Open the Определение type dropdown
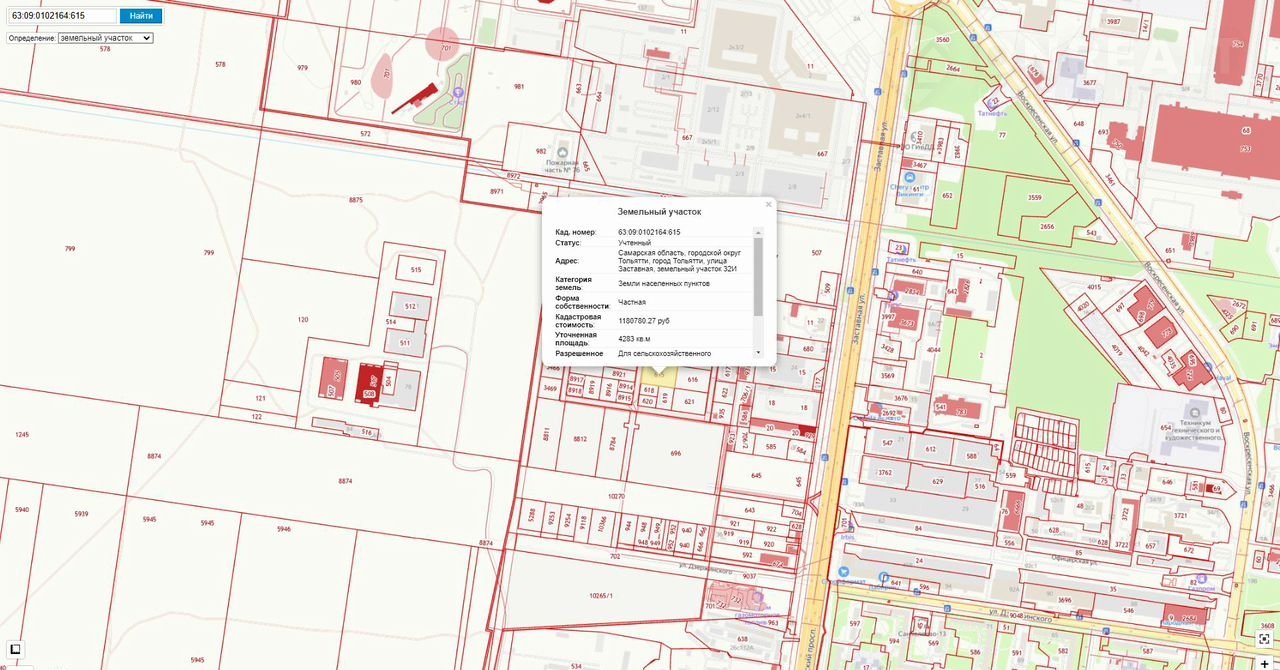1280x670 pixels. pyautogui.click(x=105, y=38)
